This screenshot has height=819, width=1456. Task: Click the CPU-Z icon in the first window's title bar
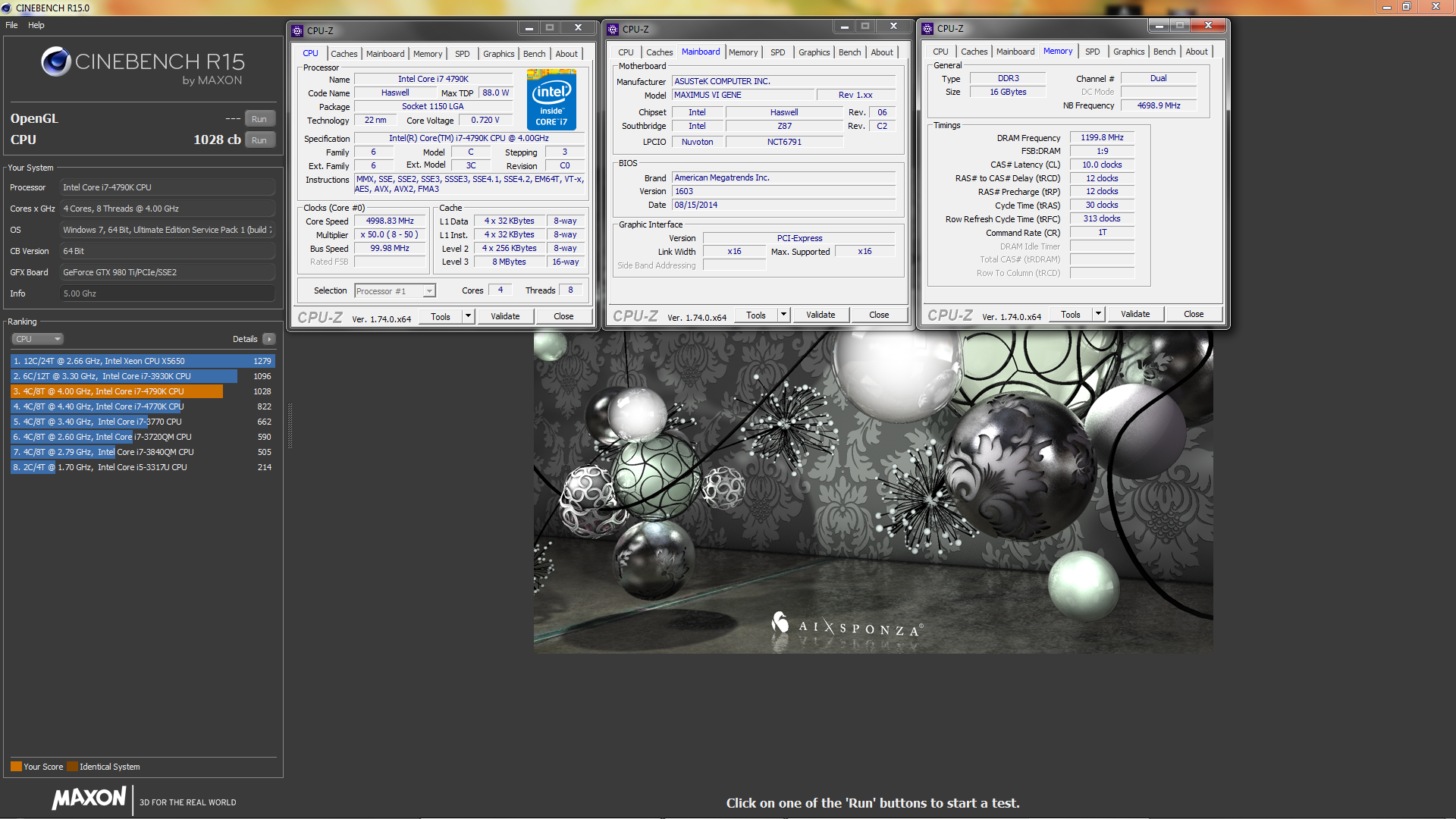[x=297, y=31]
